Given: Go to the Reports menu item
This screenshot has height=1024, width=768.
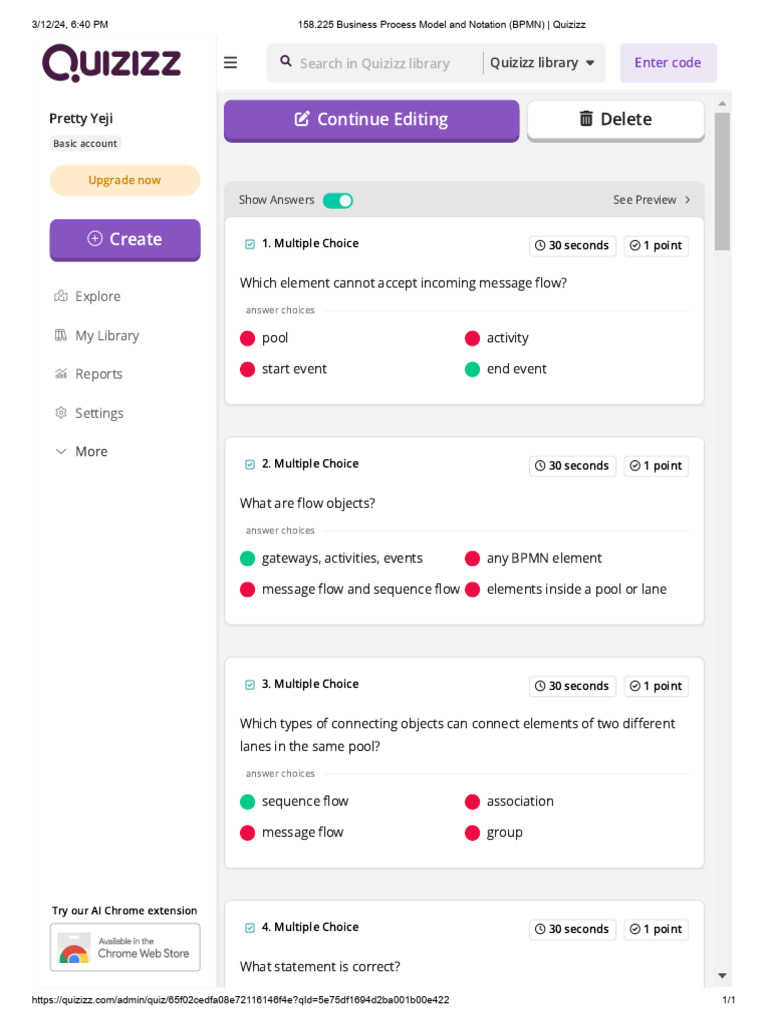Looking at the screenshot, I should (98, 374).
